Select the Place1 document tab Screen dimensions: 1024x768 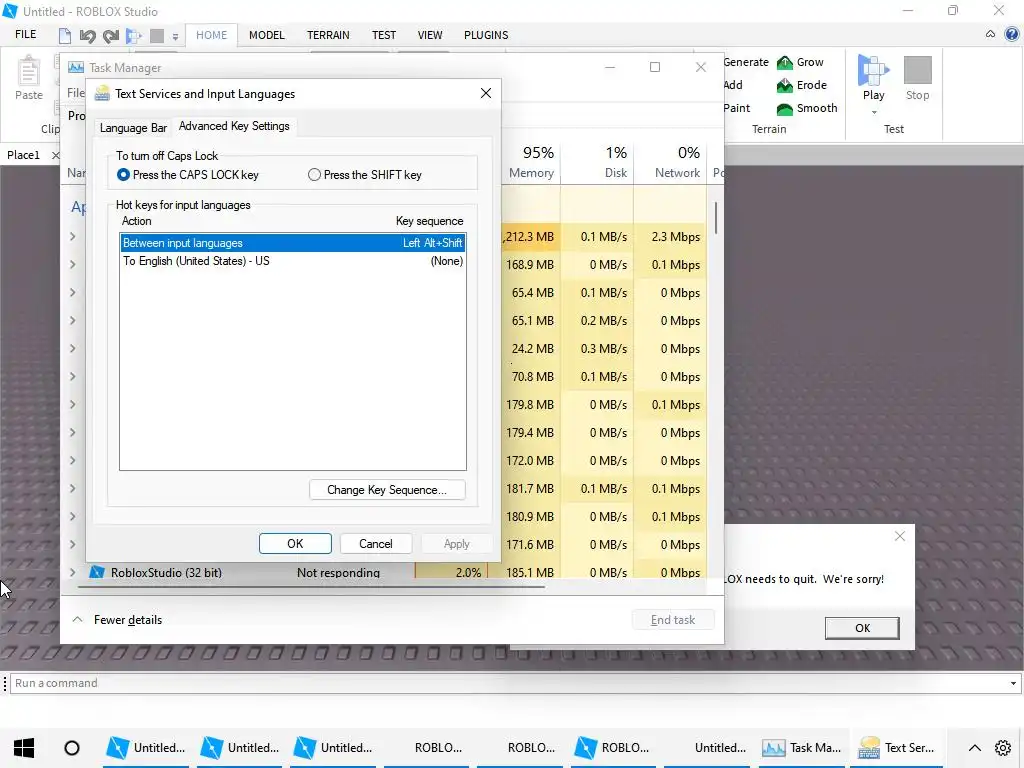coord(24,155)
